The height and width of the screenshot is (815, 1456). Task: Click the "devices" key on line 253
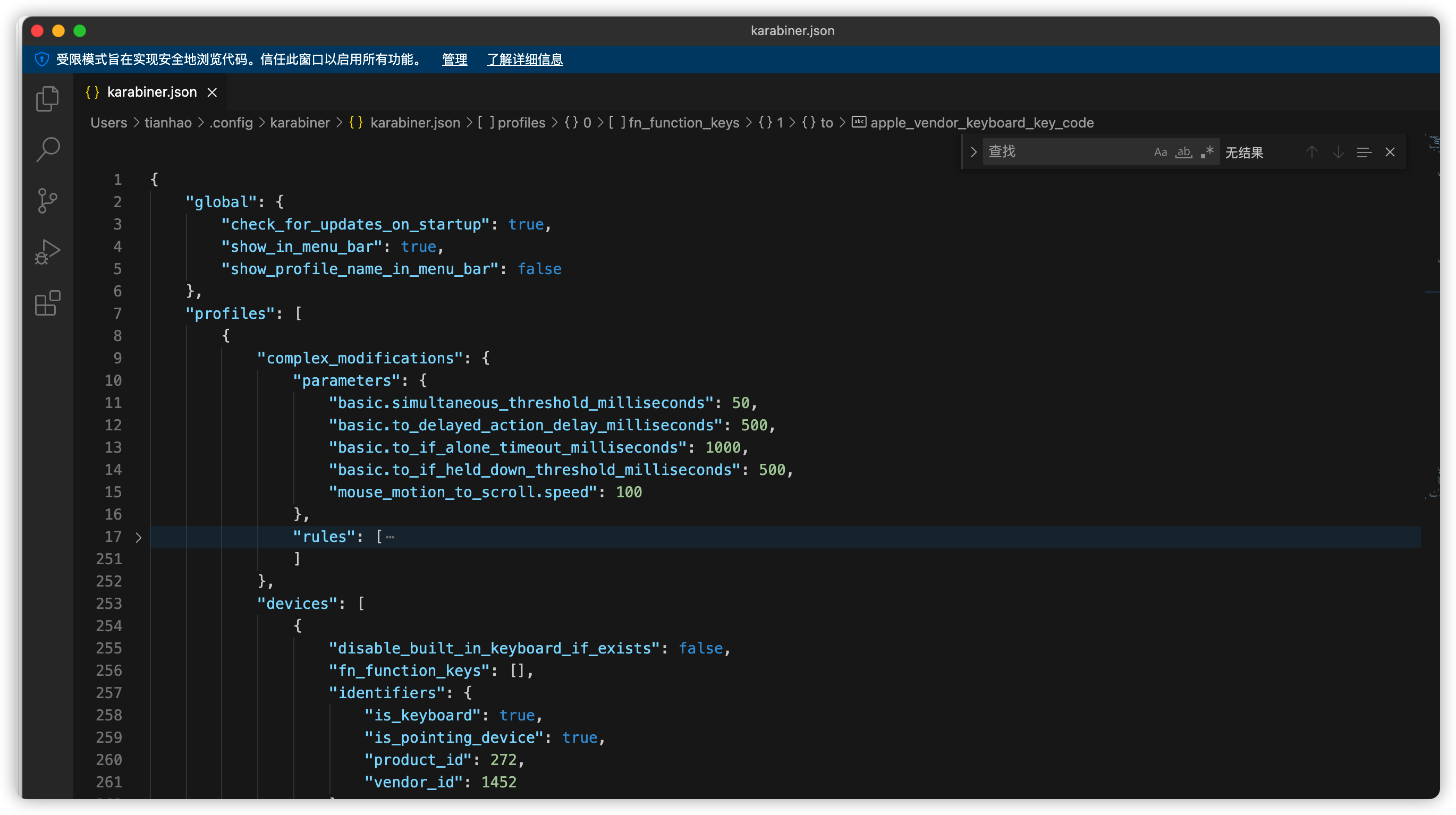[297, 604]
